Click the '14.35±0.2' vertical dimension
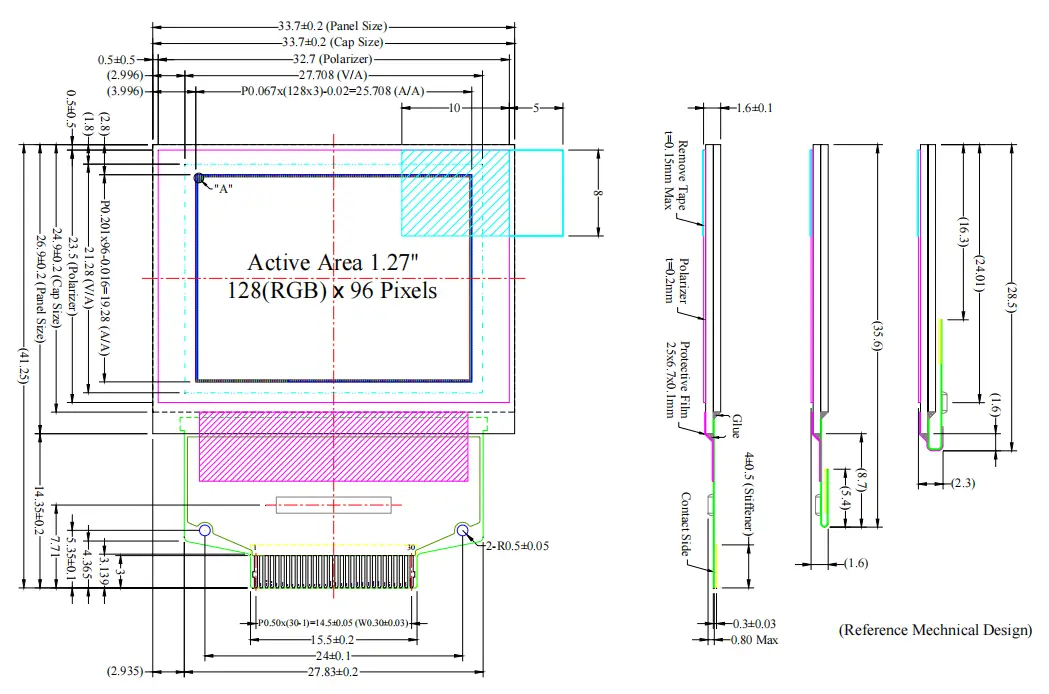The height and width of the screenshot is (694, 1049). [39, 511]
